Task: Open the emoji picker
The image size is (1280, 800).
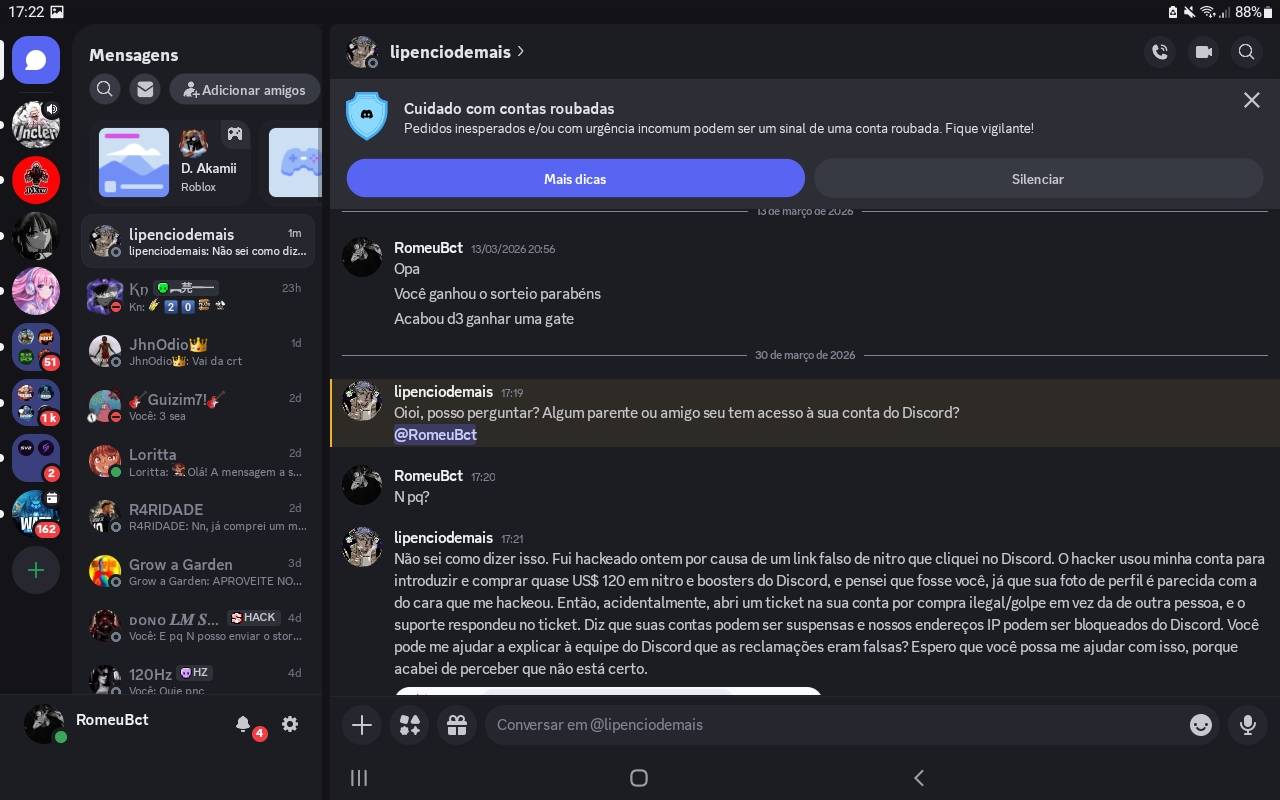Action: 1200,724
